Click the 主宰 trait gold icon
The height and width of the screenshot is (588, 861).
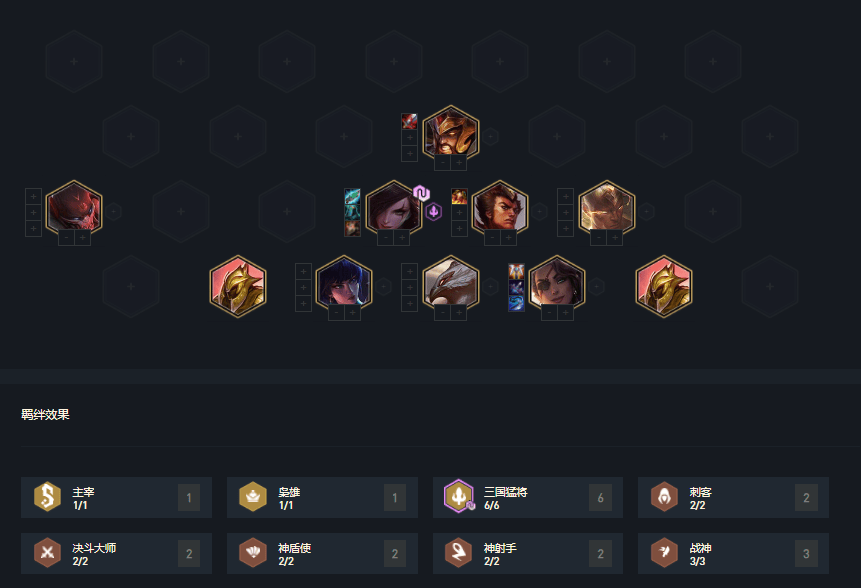tap(48, 497)
